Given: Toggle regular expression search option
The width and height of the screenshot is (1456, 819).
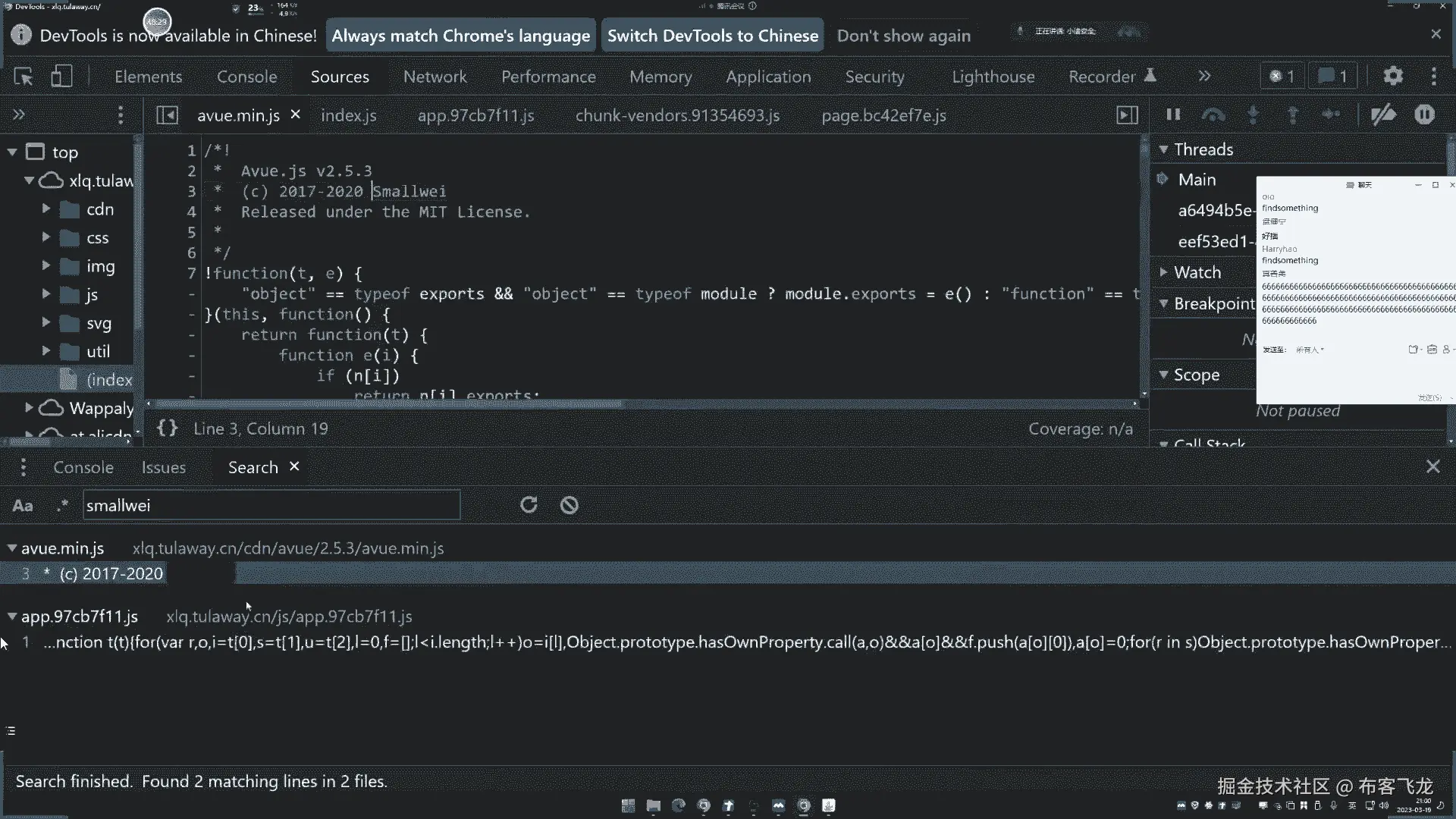Looking at the screenshot, I should pyautogui.click(x=62, y=505).
